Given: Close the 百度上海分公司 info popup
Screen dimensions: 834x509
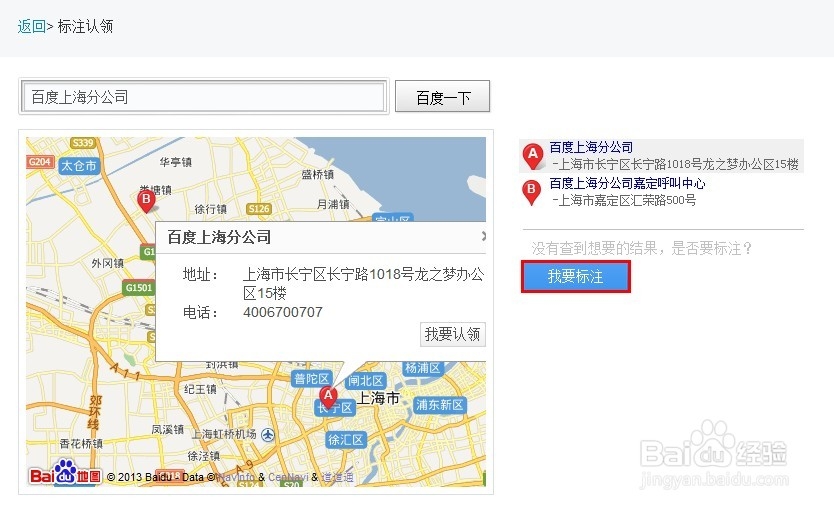Looking at the screenshot, I should point(482,236).
